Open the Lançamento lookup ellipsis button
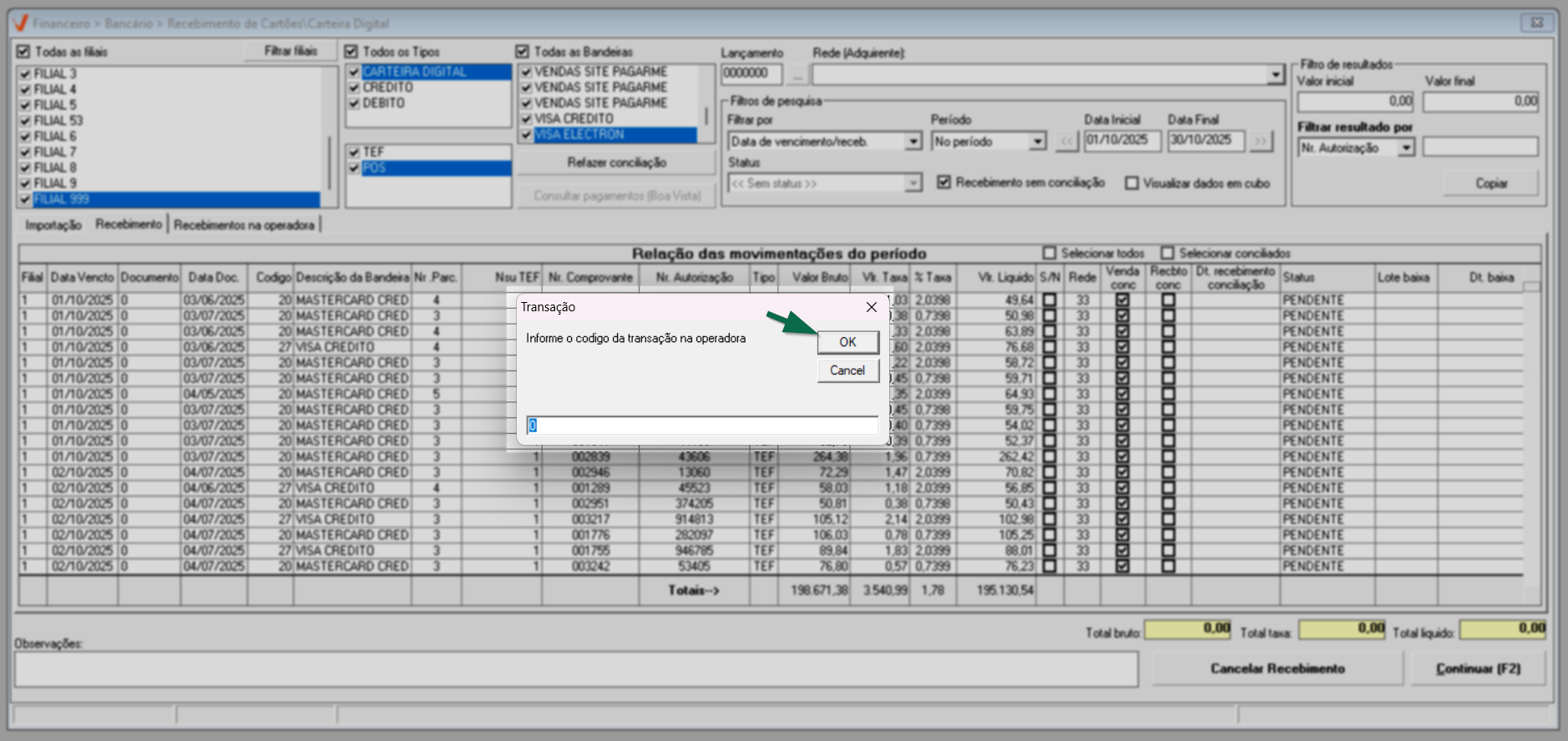This screenshot has height=741, width=1568. click(797, 74)
